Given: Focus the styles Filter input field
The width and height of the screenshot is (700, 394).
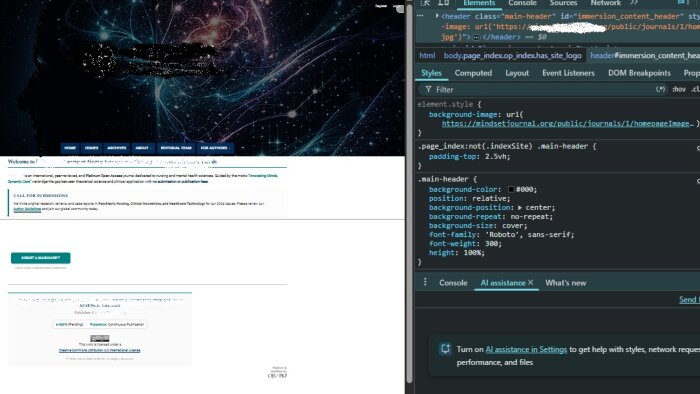Looking at the screenshot, I should [542, 89].
